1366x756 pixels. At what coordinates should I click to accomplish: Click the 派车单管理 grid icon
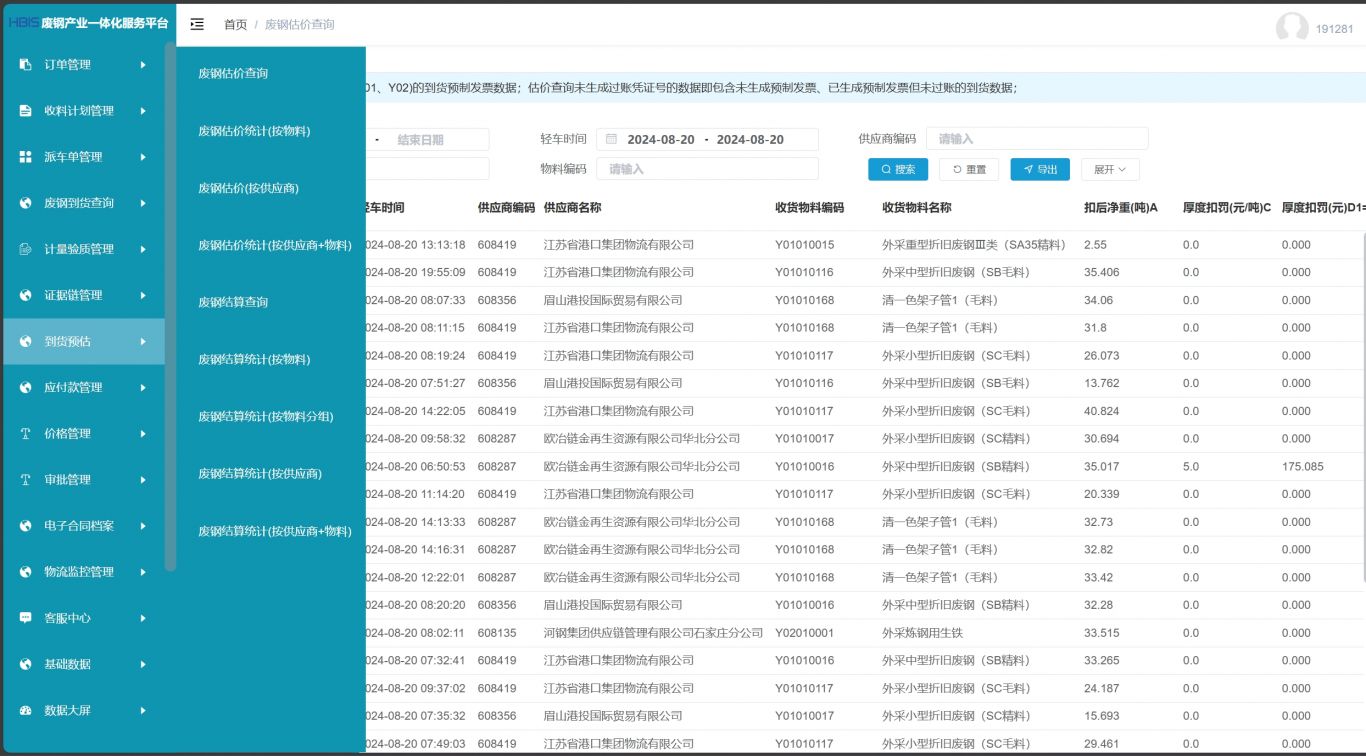tap(26, 157)
